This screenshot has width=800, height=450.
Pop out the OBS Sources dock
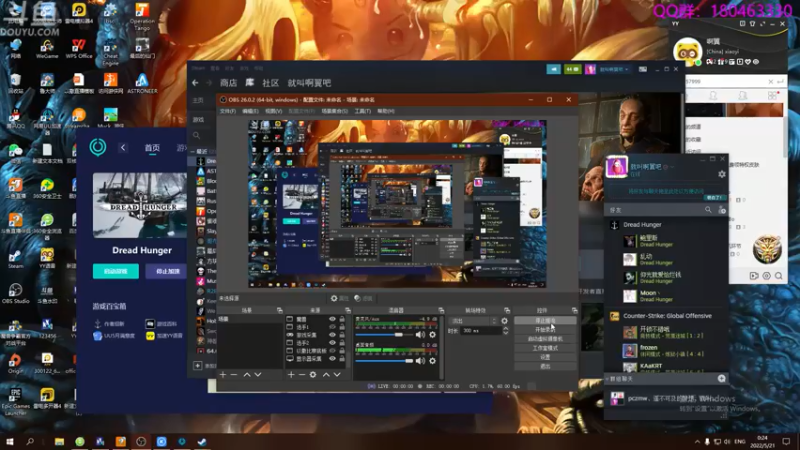point(348,310)
